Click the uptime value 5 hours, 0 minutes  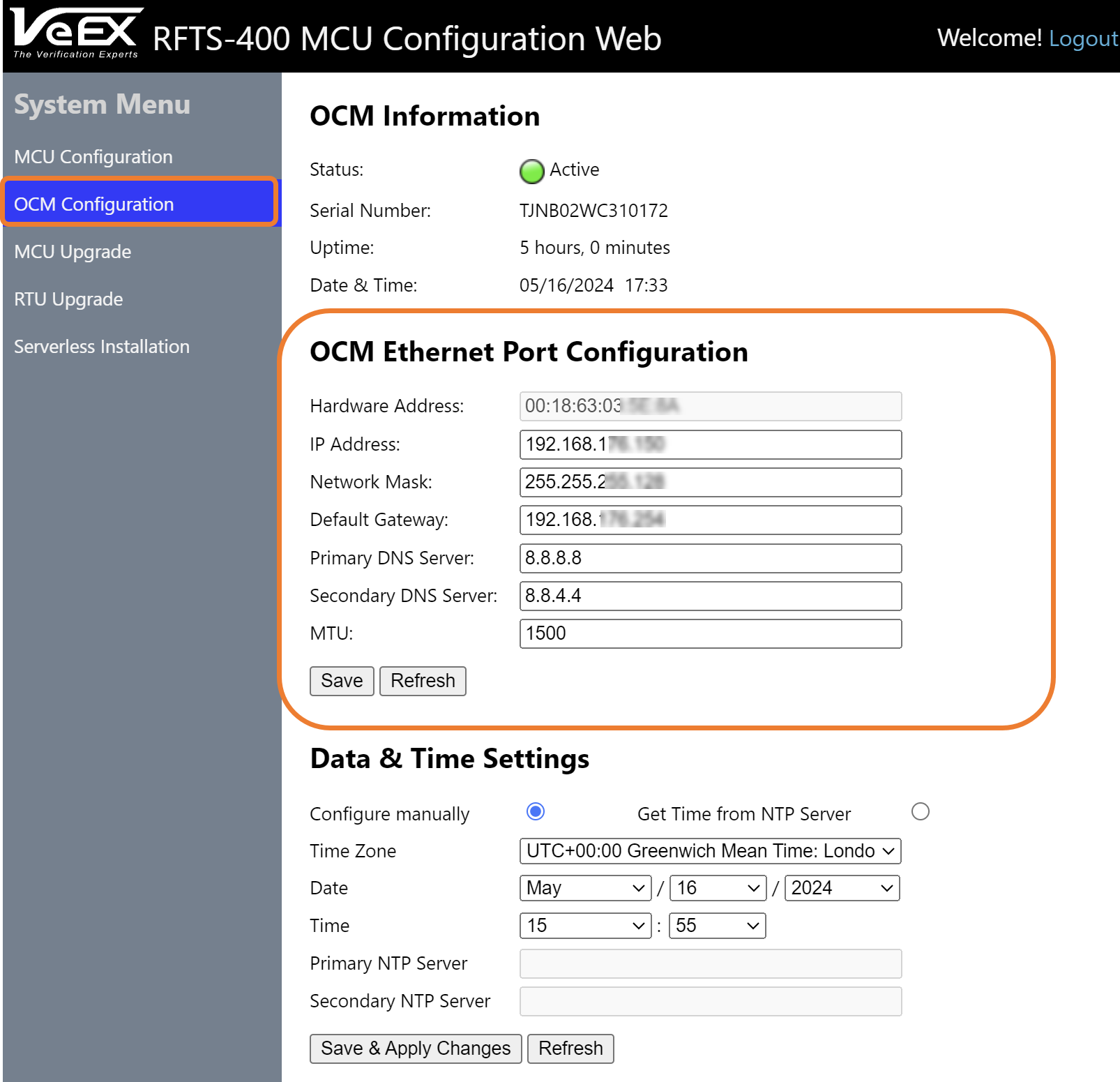tap(594, 248)
